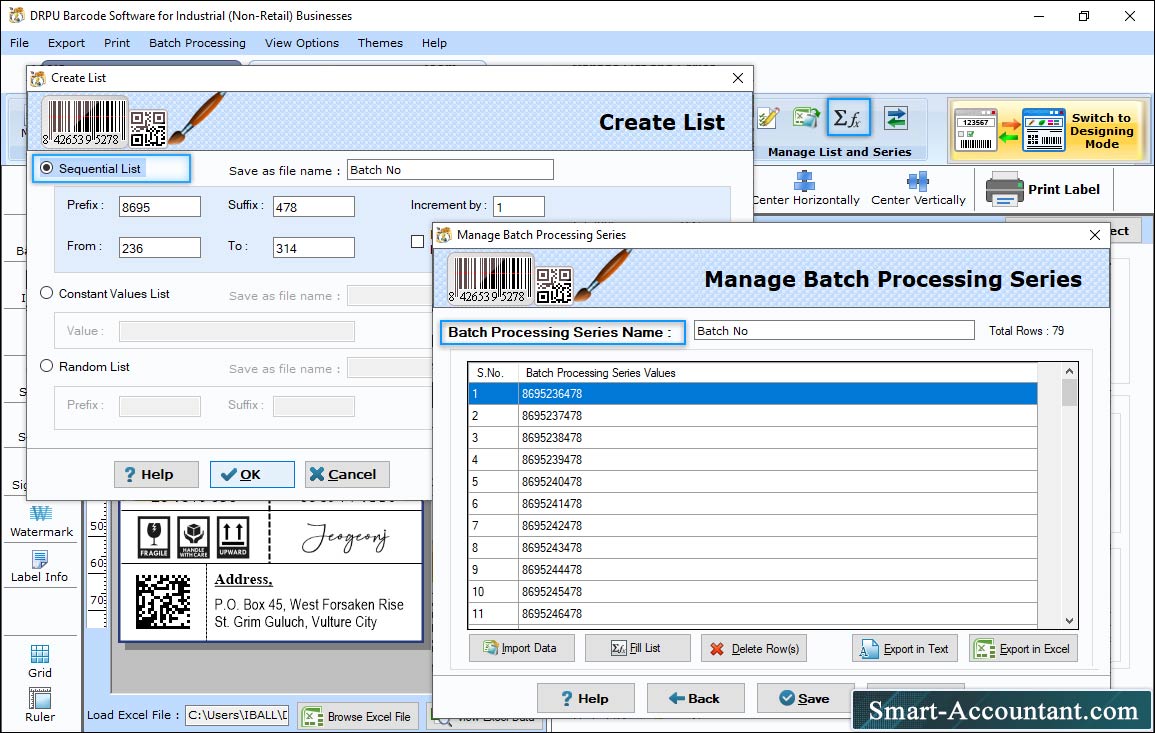Select the Random List radio button
The width and height of the screenshot is (1155, 733).
[46, 366]
